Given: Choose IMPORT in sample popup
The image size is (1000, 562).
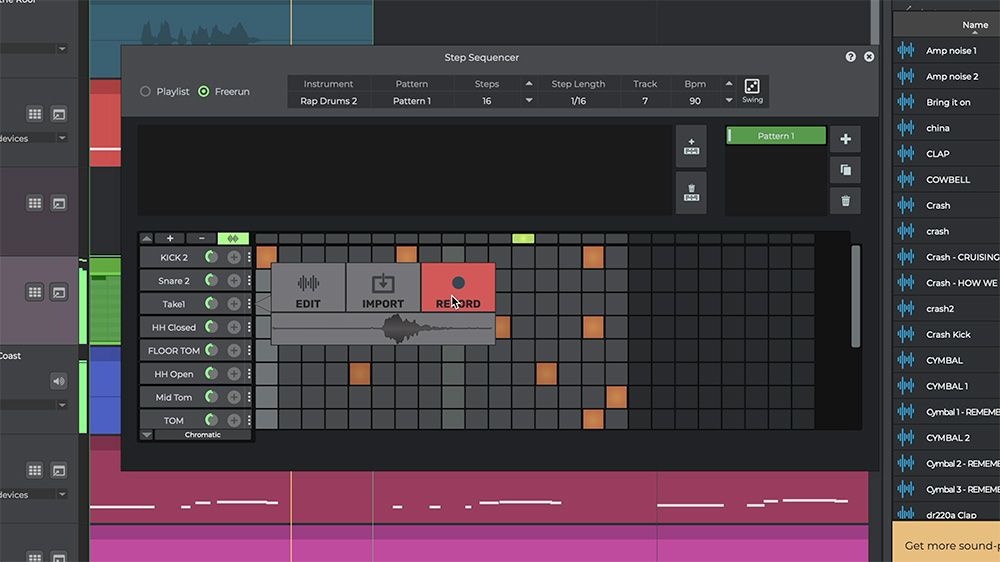Looking at the screenshot, I should pyautogui.click(x=383, y=288).
